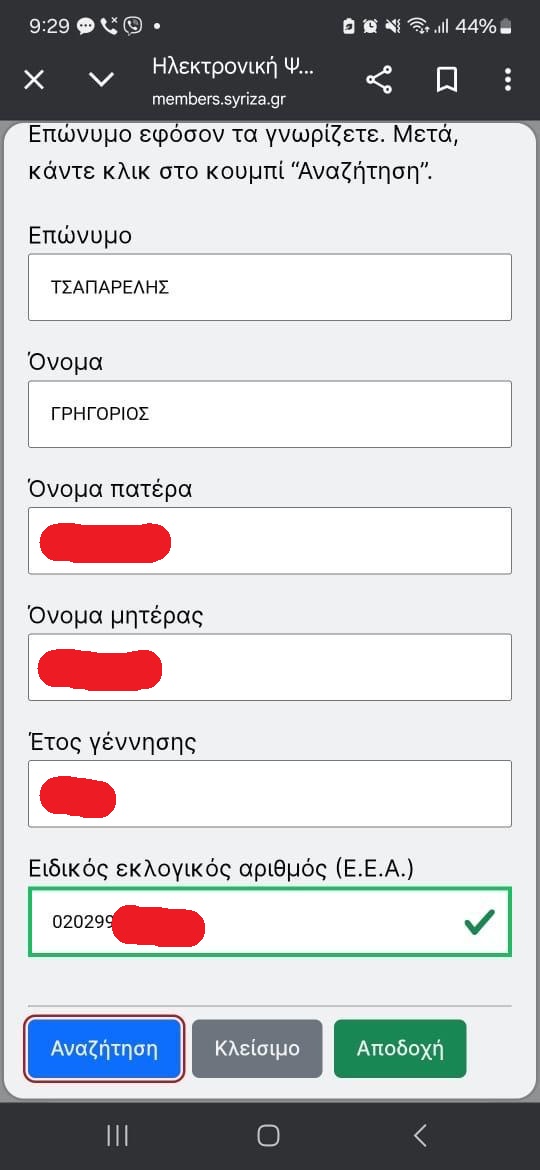Click the grey Κλείσιμο button
The image size is (540, 1170).
pyautogui.click(x=257, y=1048)
